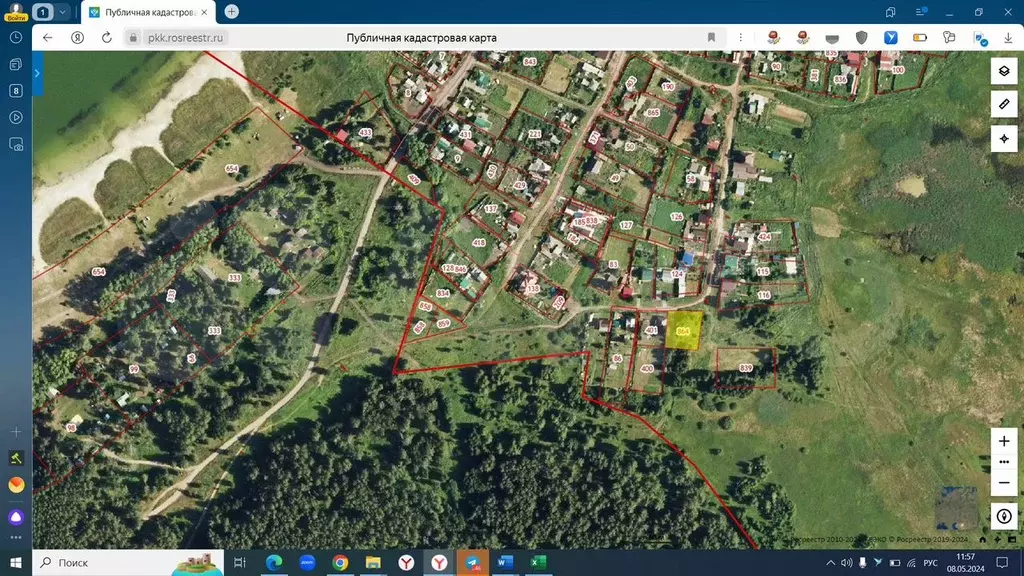Screen dimensions: 1024x576
Task: Zoom out with the minus button
Action: click(1004, 483)
